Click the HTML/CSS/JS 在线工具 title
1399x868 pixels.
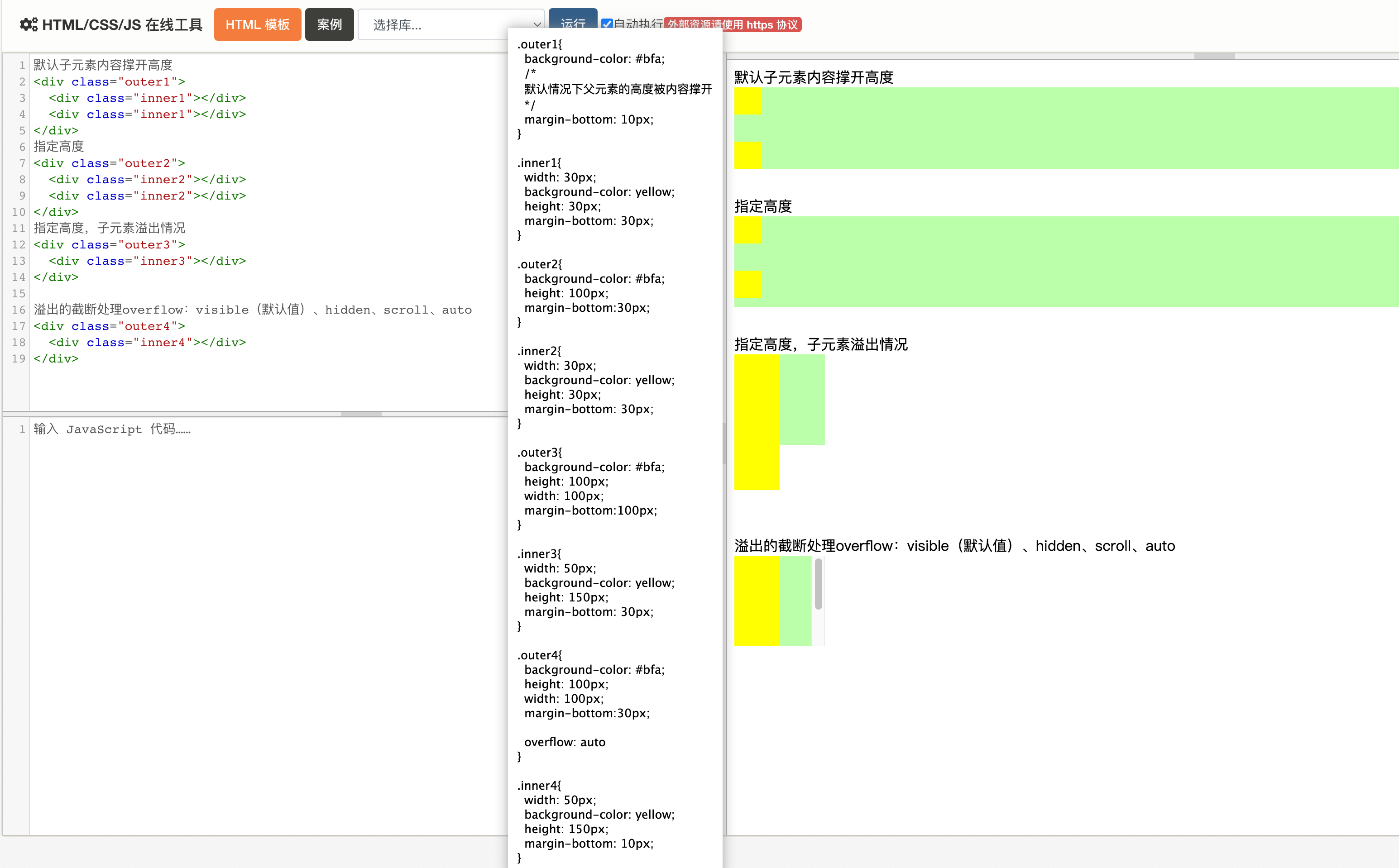click(x=122, y=25)
